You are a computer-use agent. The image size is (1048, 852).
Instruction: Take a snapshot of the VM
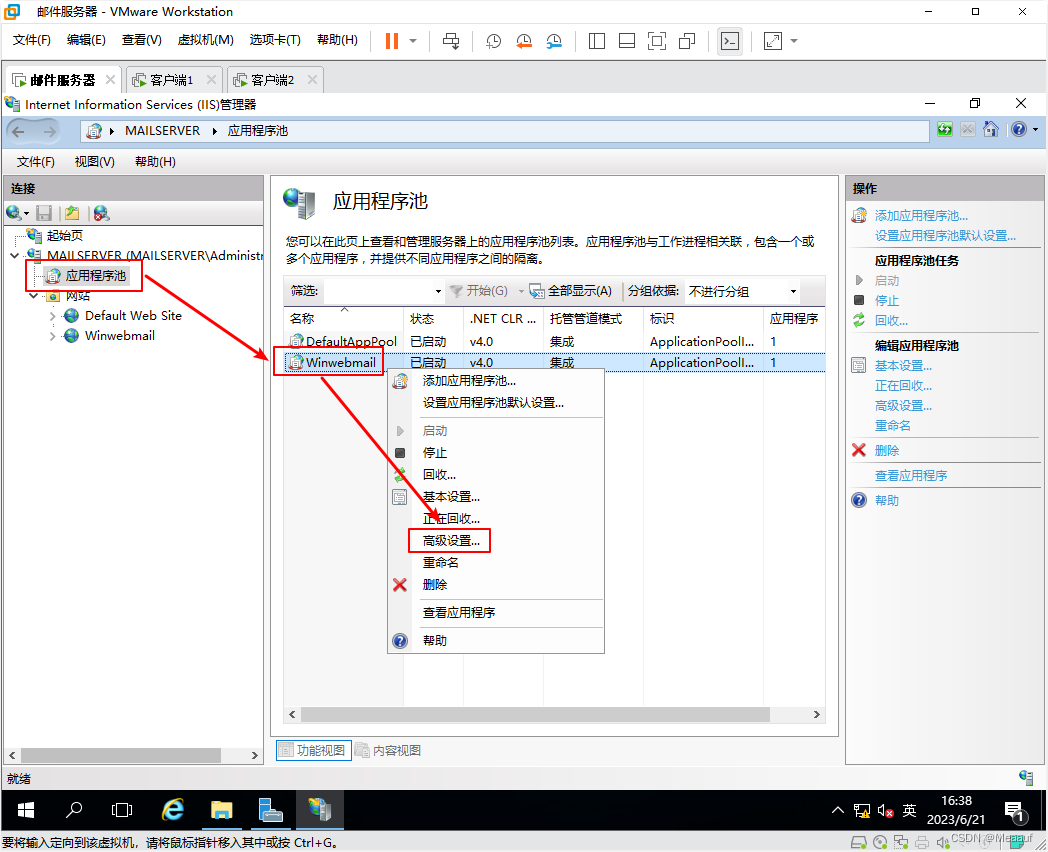[x=493, y=41]
